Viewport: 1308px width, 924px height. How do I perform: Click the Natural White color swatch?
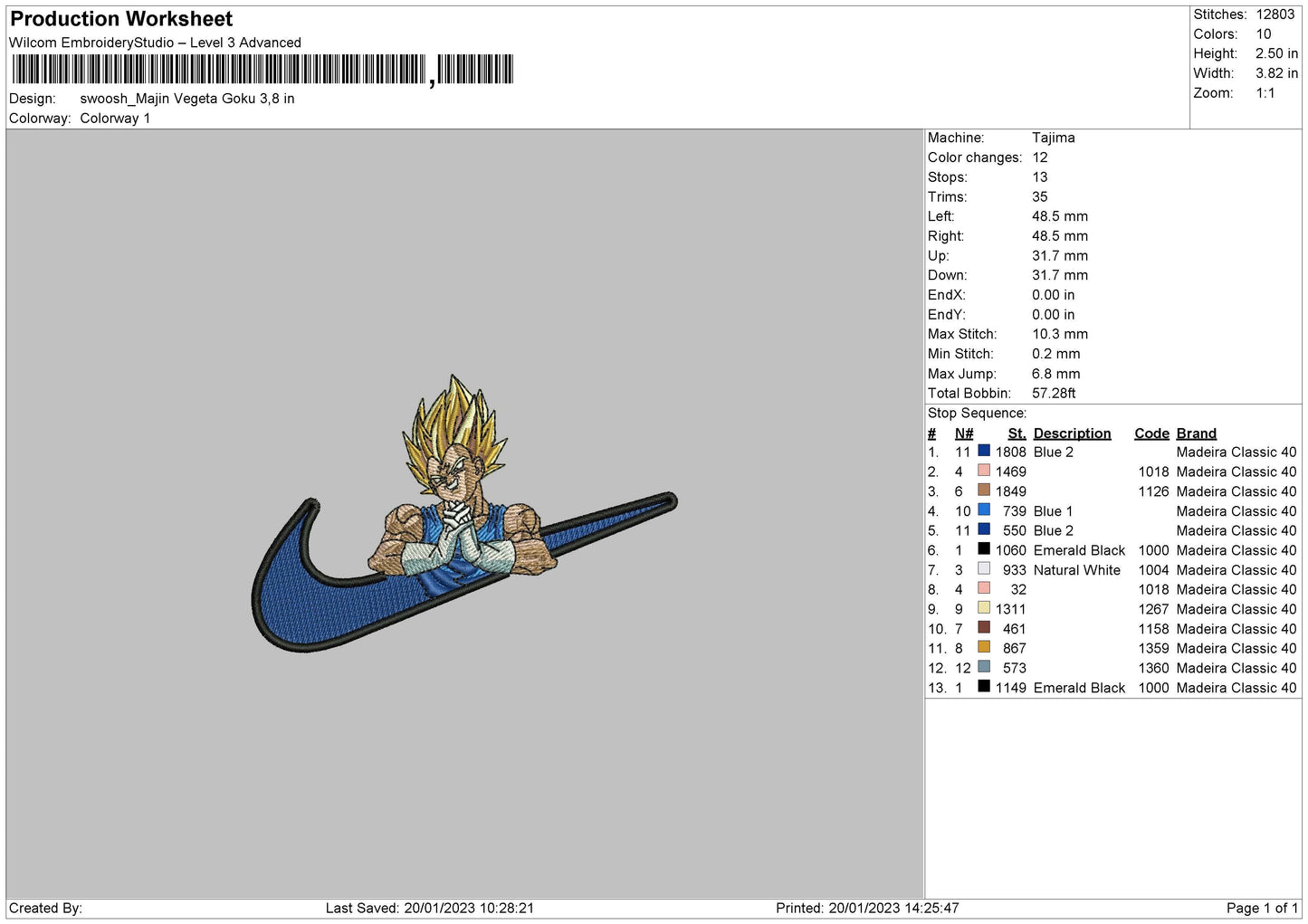click(x=983, y=568)
